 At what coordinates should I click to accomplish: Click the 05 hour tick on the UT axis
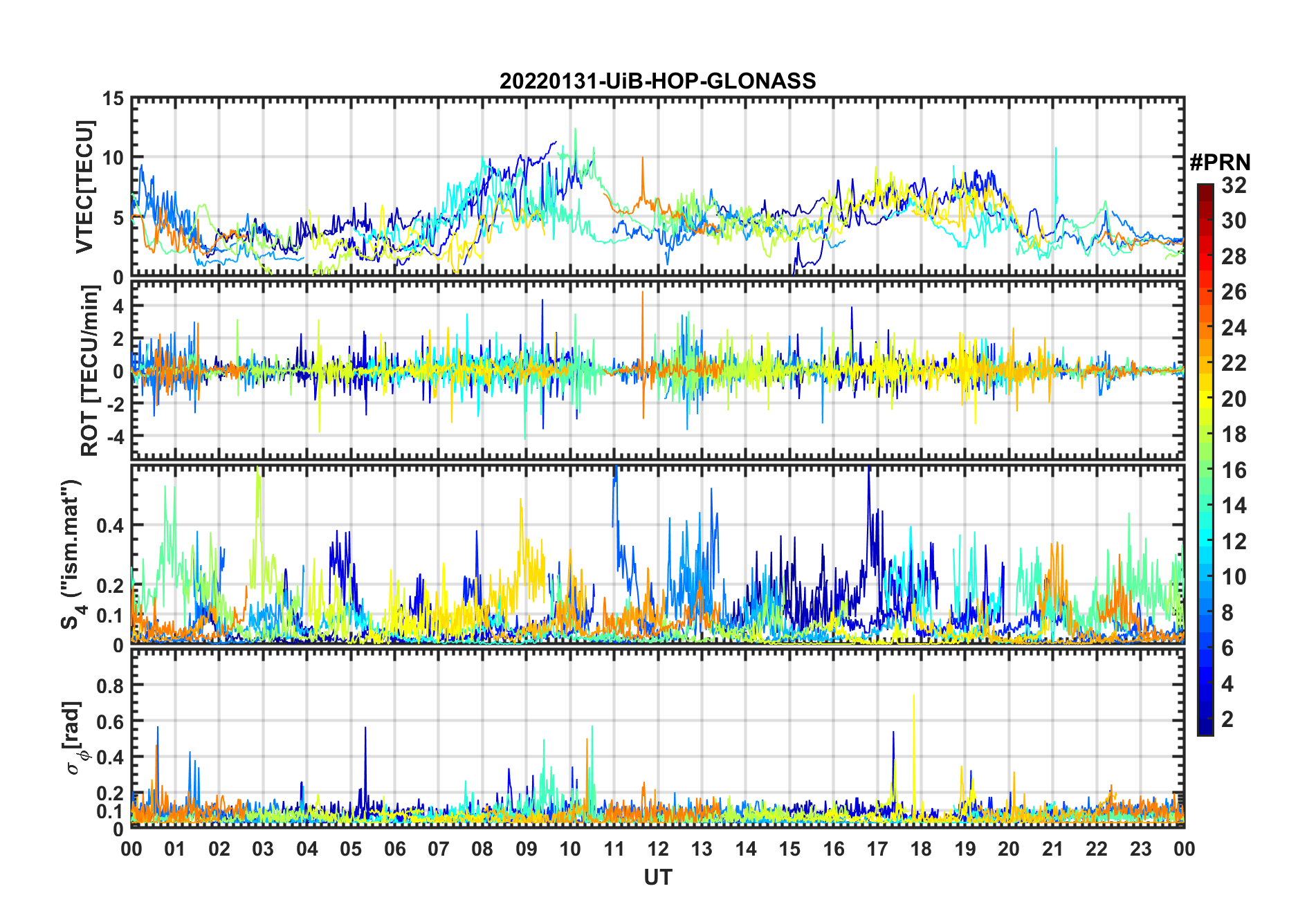pyautogui.click(x=351, y=849)
